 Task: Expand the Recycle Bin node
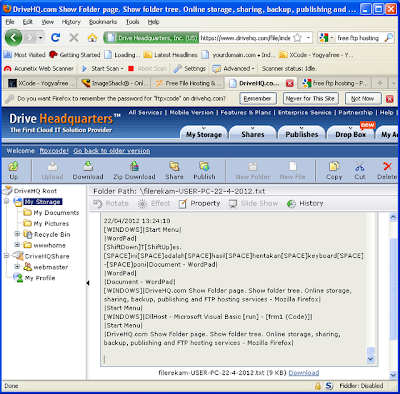click(17, 234)
